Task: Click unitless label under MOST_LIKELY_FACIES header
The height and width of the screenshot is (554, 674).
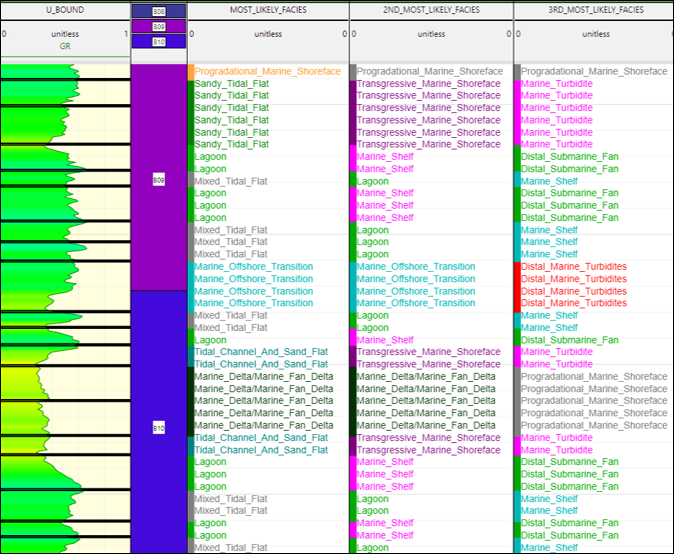Action: (268, 34)
